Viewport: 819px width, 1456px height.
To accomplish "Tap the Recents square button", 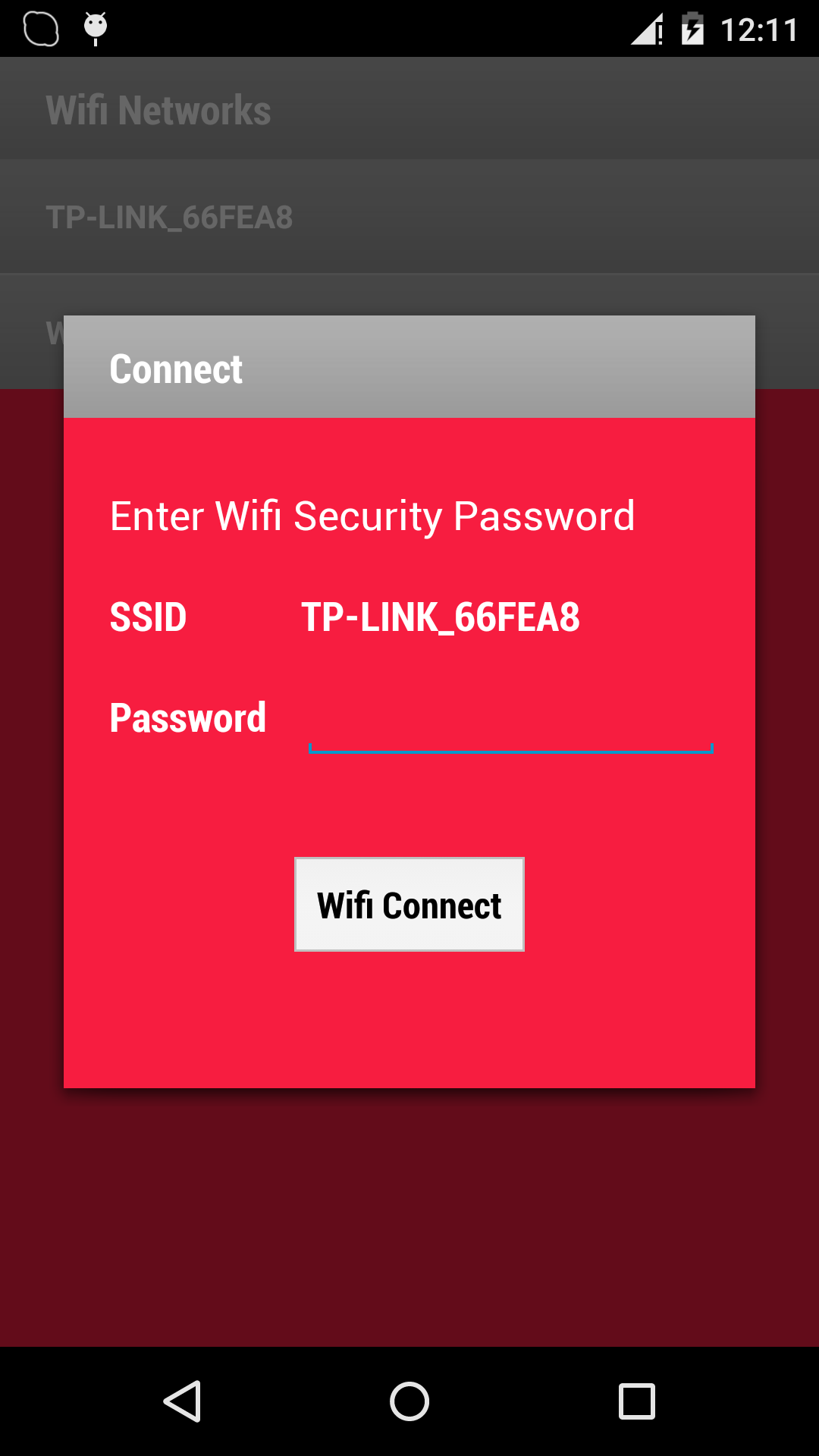I will (639, 1401).
